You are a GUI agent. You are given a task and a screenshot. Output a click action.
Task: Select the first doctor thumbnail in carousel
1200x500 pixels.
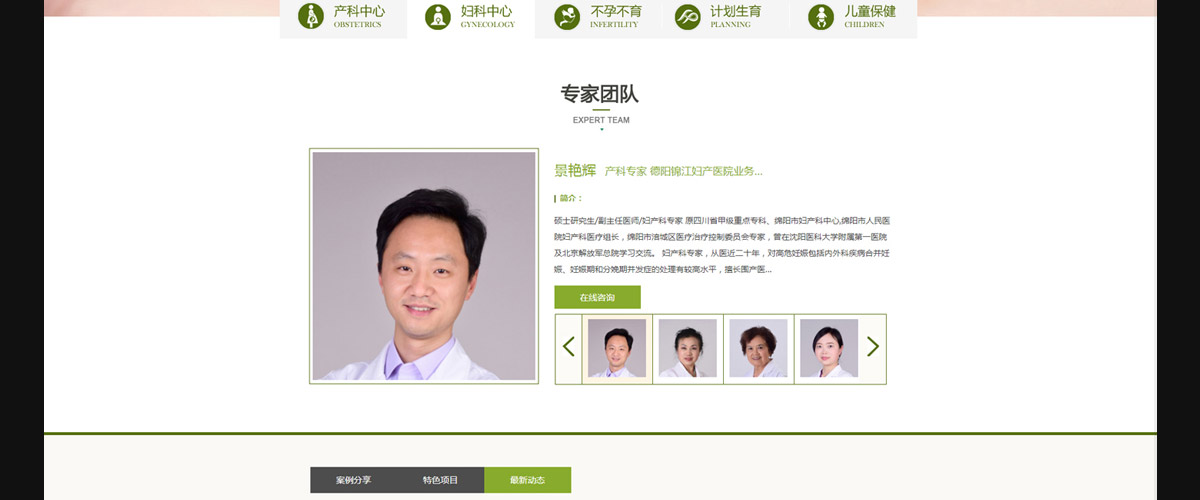pyautogui.click(x=617, y=348)
